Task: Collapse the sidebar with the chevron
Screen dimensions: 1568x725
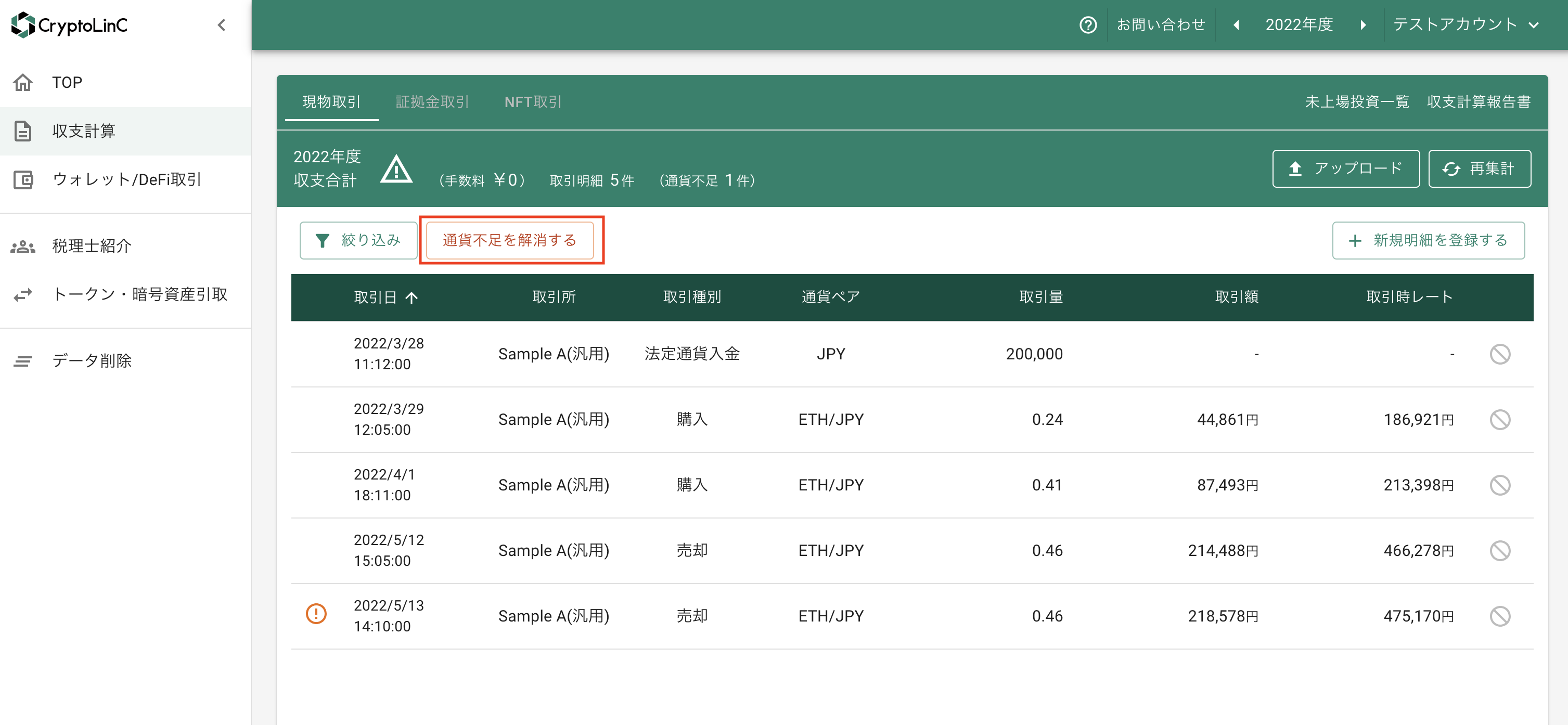Action: (x=221, y=25)
